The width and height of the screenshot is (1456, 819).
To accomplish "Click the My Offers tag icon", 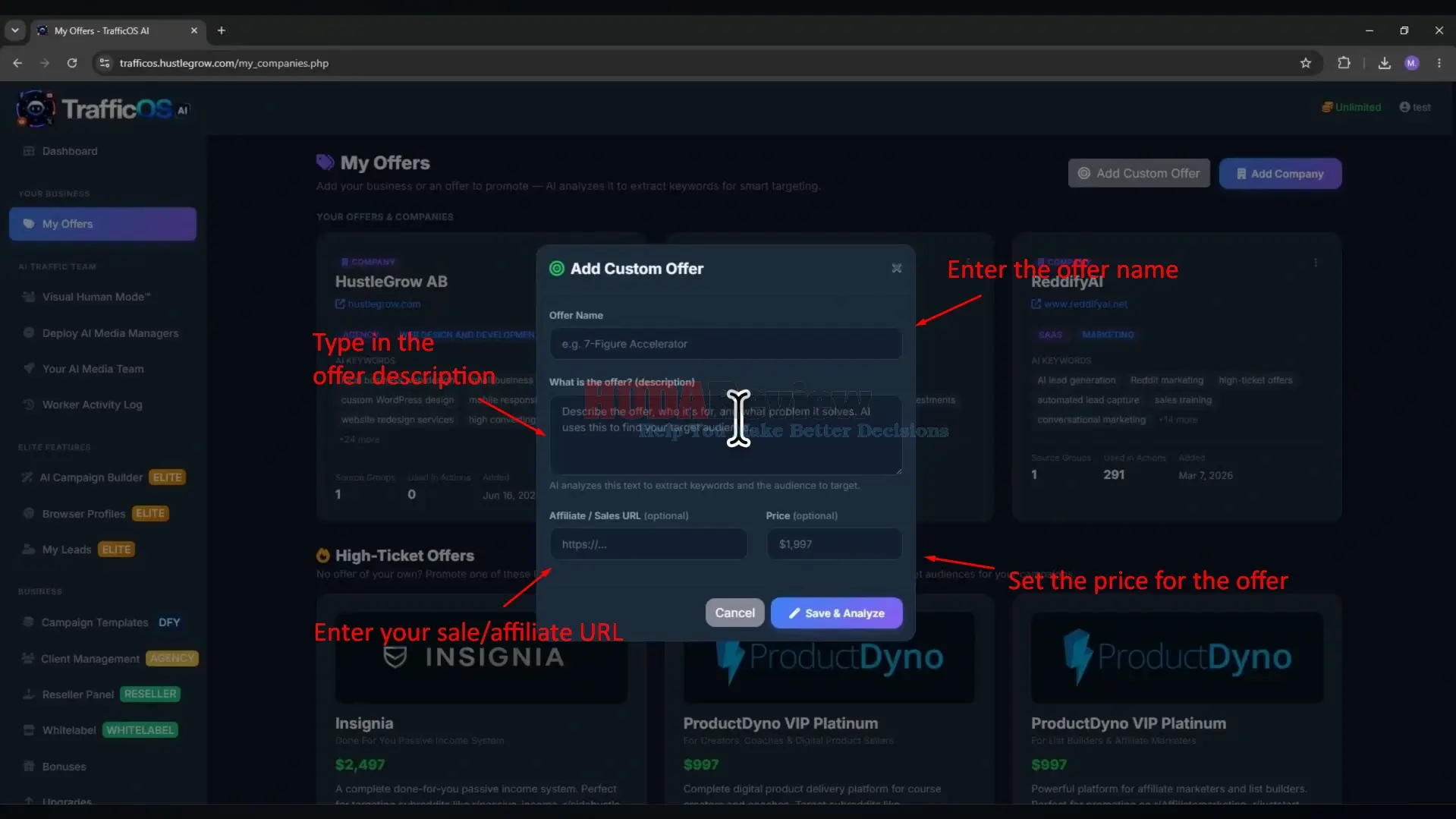I will [29, 224].
